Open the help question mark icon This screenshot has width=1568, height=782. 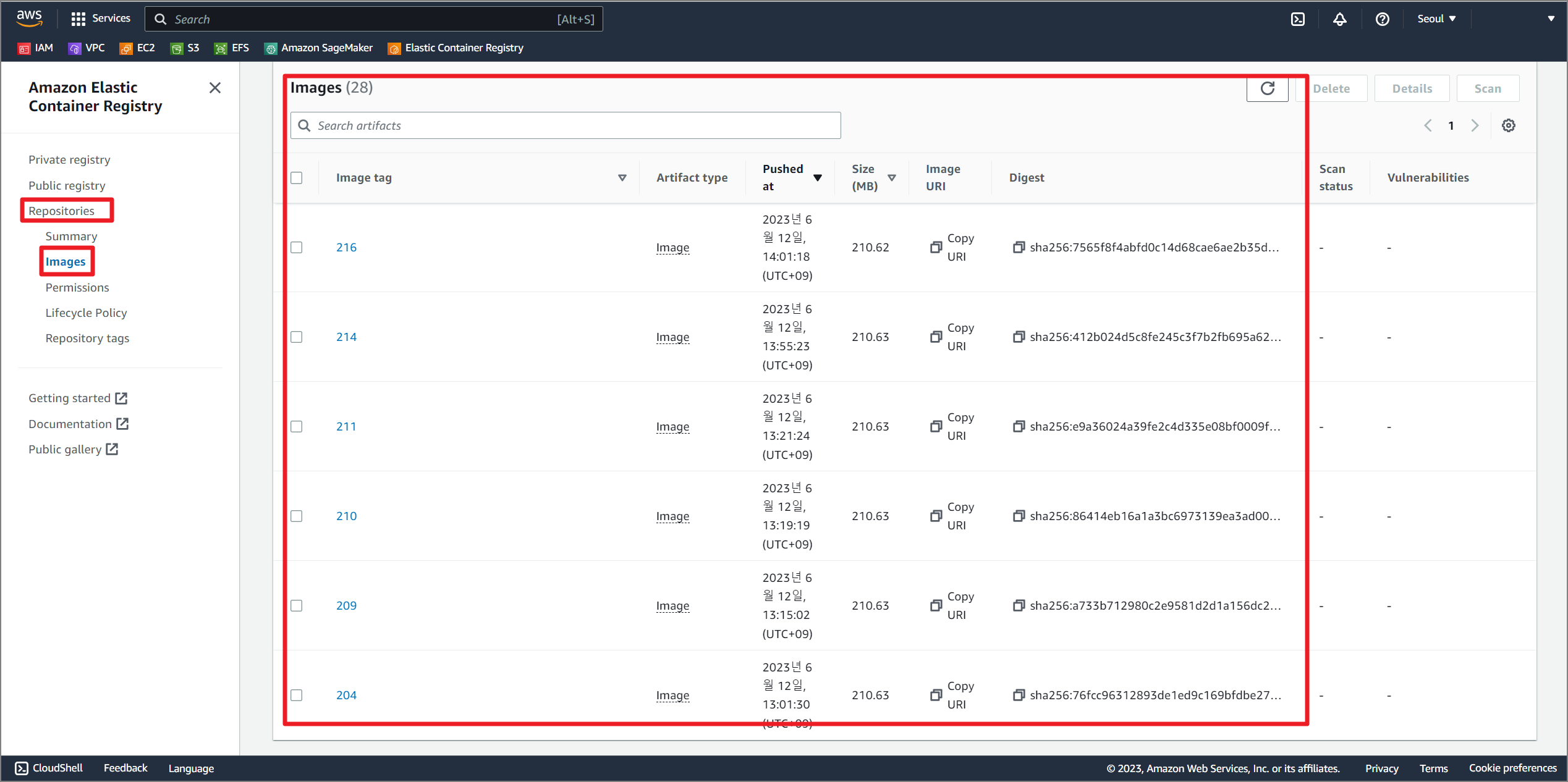(x=1382, y=19)
